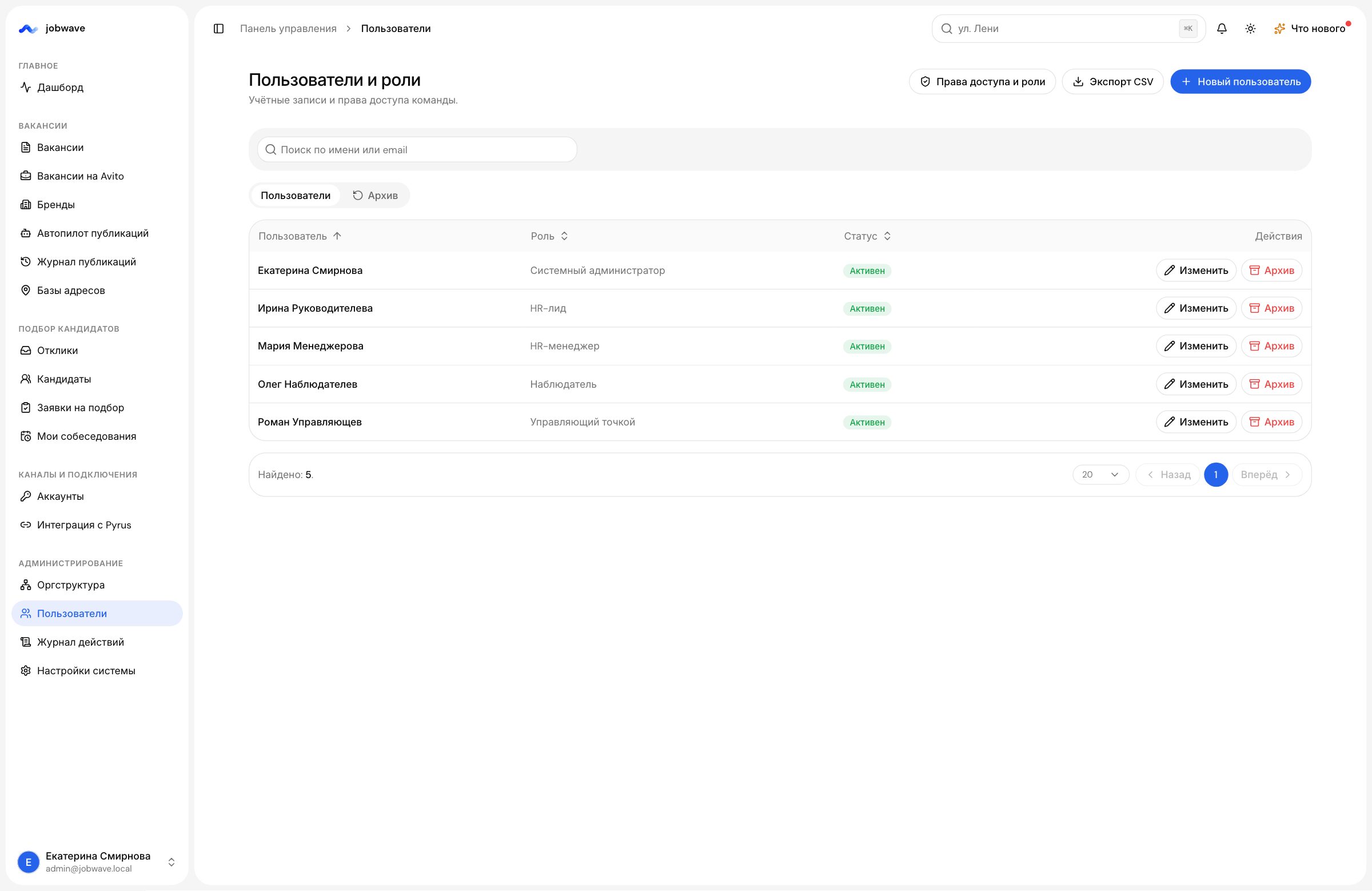Open Журнал действий
This screenshot has width=1372, height=891.
(x=97, y=642)
